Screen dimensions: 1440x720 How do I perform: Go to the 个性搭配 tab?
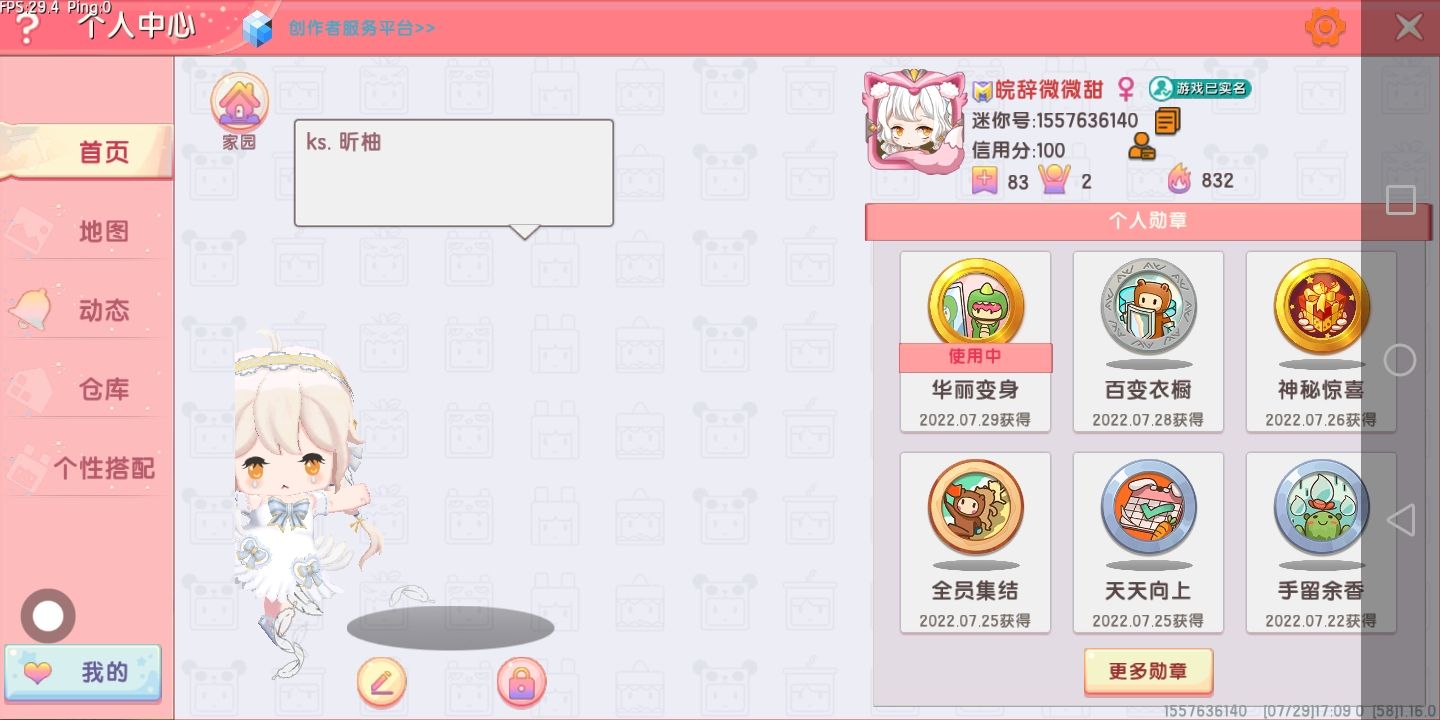click(86, 468)
